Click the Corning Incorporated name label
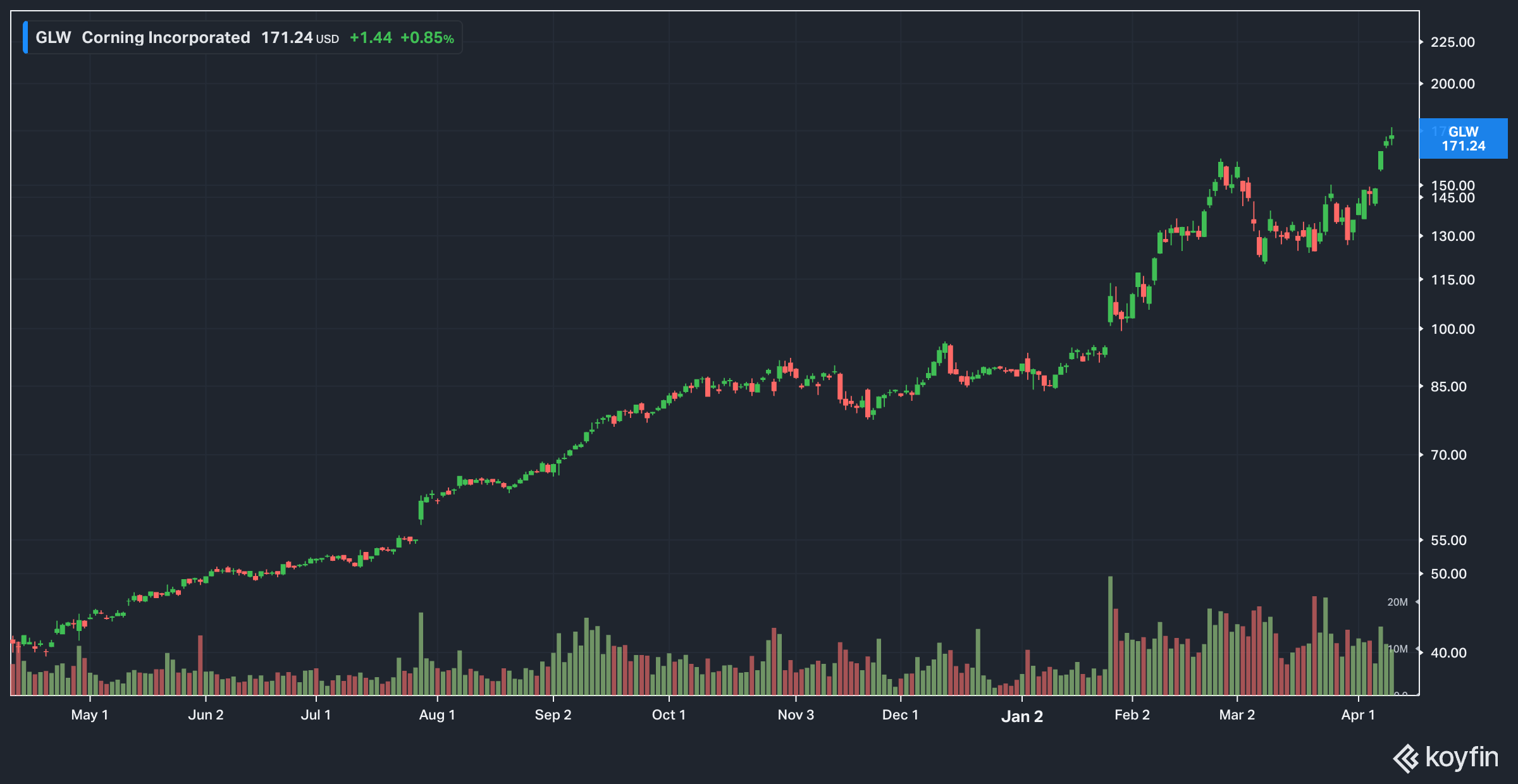 coord(166,38)
